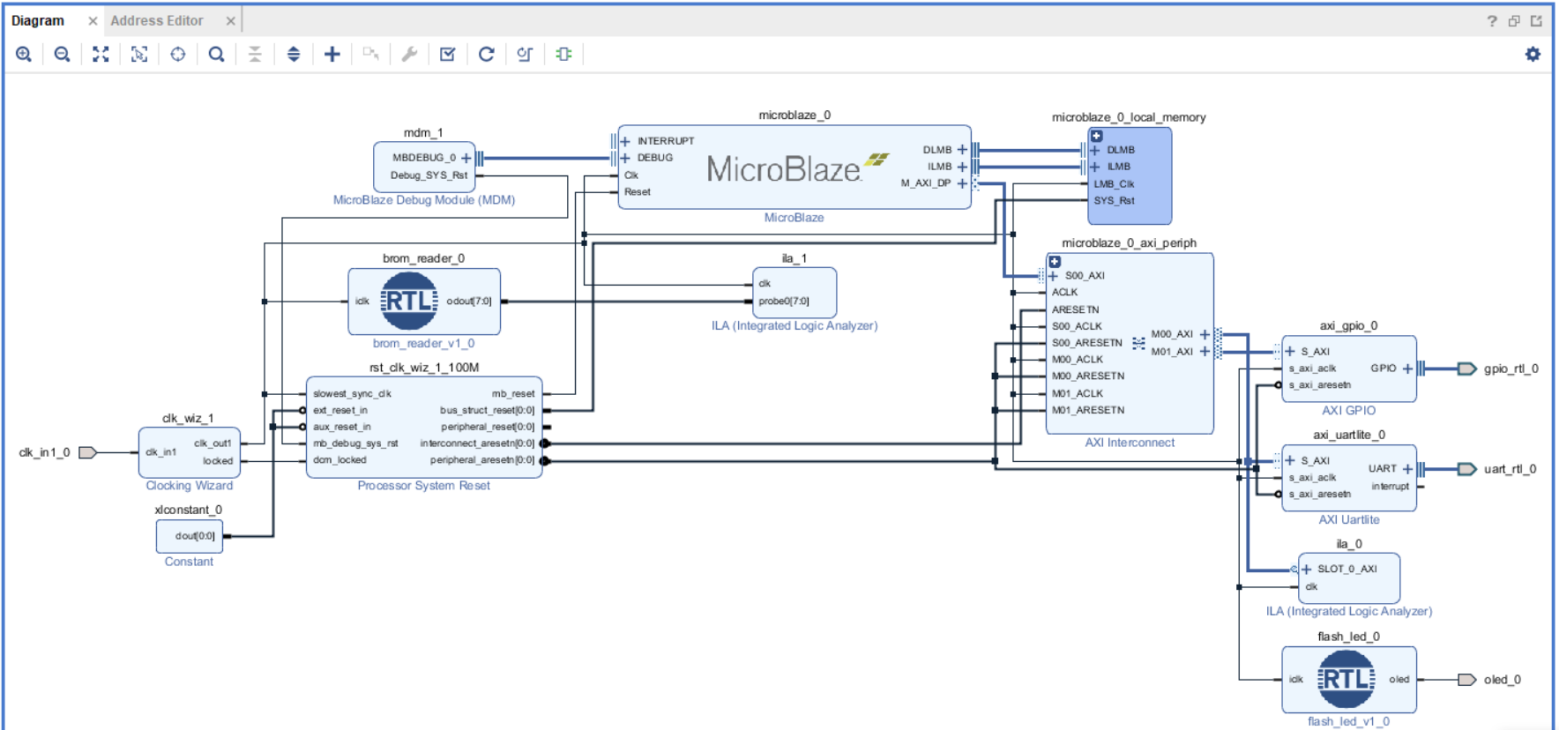The width and height of the screenshot is (1559, 730).
Task: Maximize the diagram panel via the top-right icon
Action: click(x=1535, y=21)
